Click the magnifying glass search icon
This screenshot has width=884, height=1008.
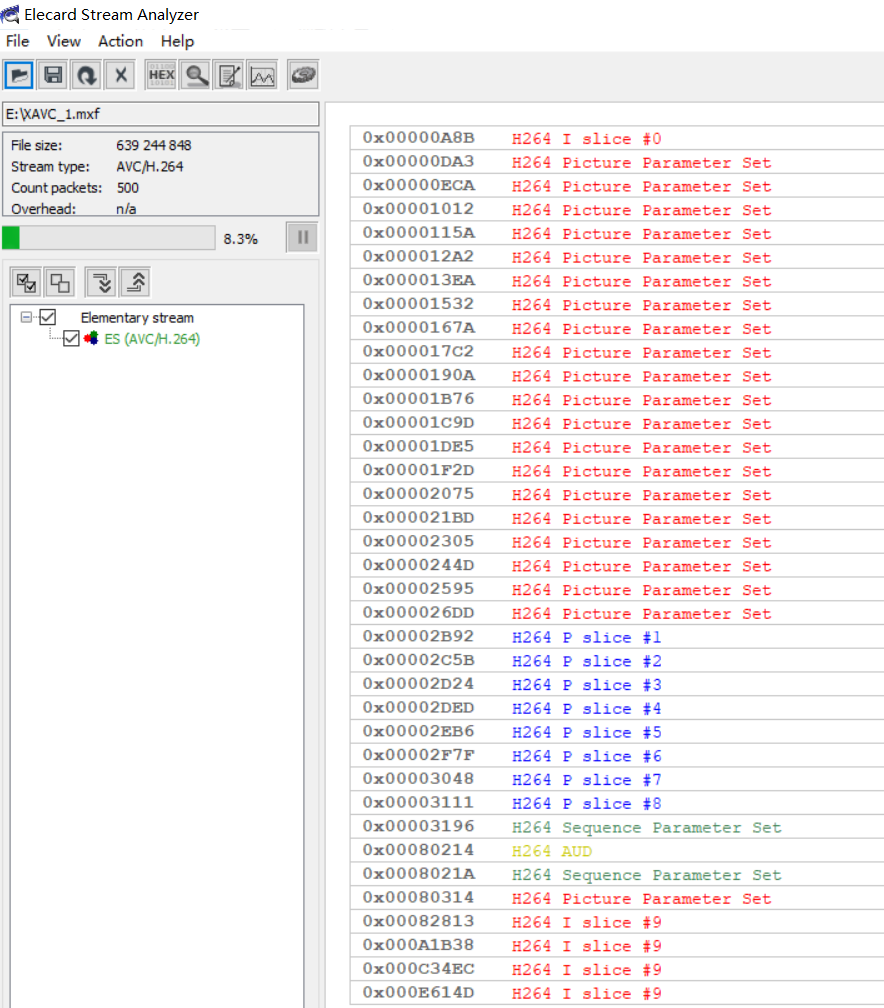coord(196,76)
